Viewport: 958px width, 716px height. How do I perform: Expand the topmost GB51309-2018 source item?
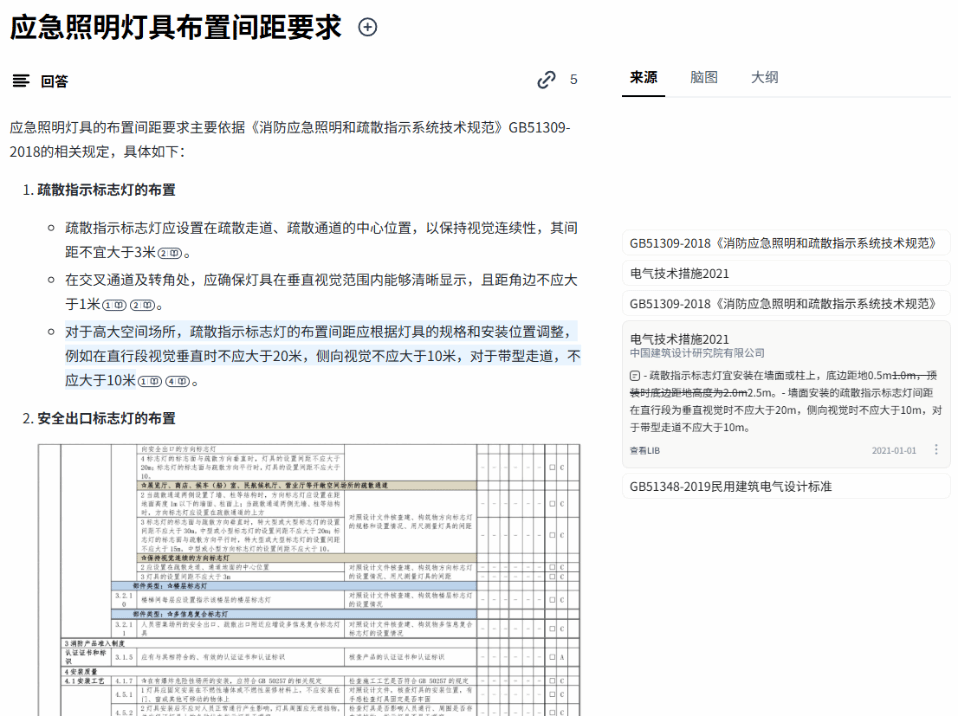pos(785,243)
